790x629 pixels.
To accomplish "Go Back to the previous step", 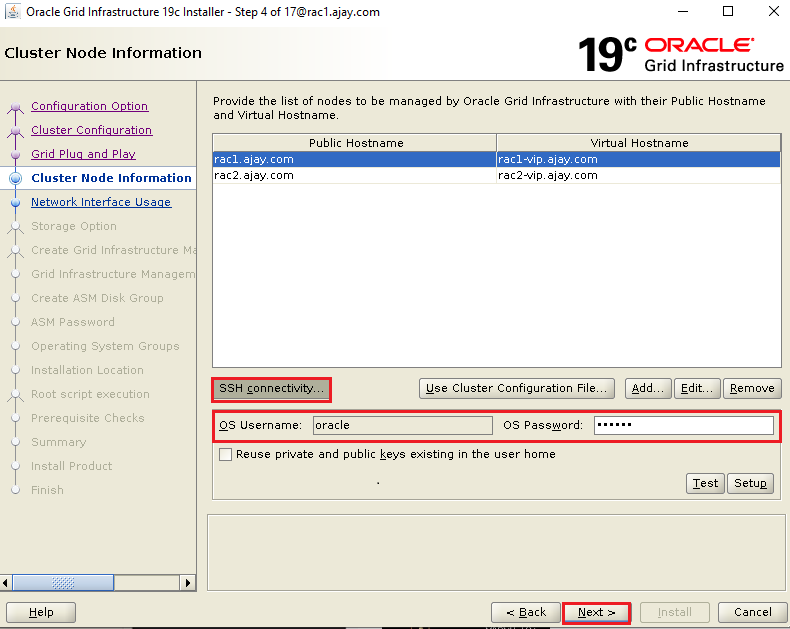I will [525, 612].
